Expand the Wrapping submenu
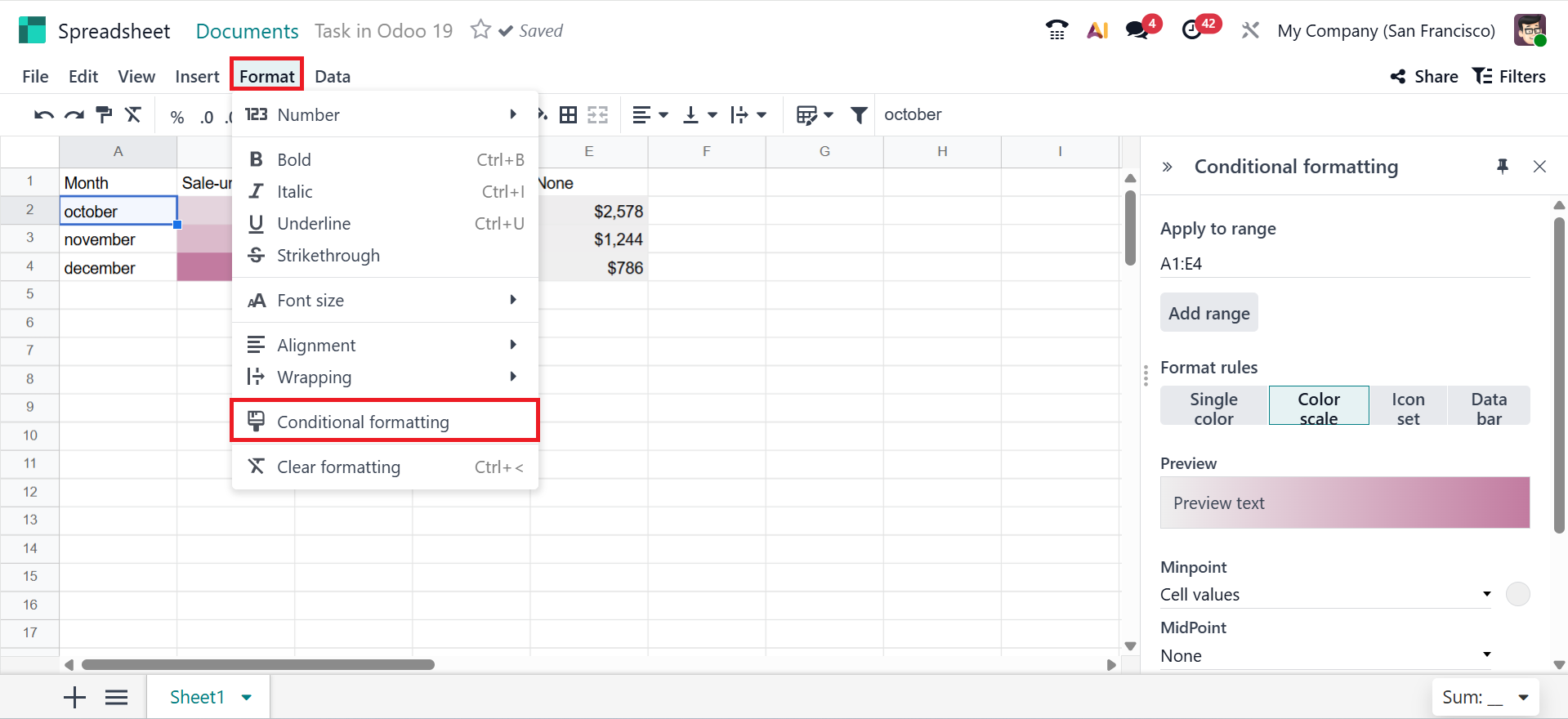This screenshot has width=1568, height=719. (385, 377)
